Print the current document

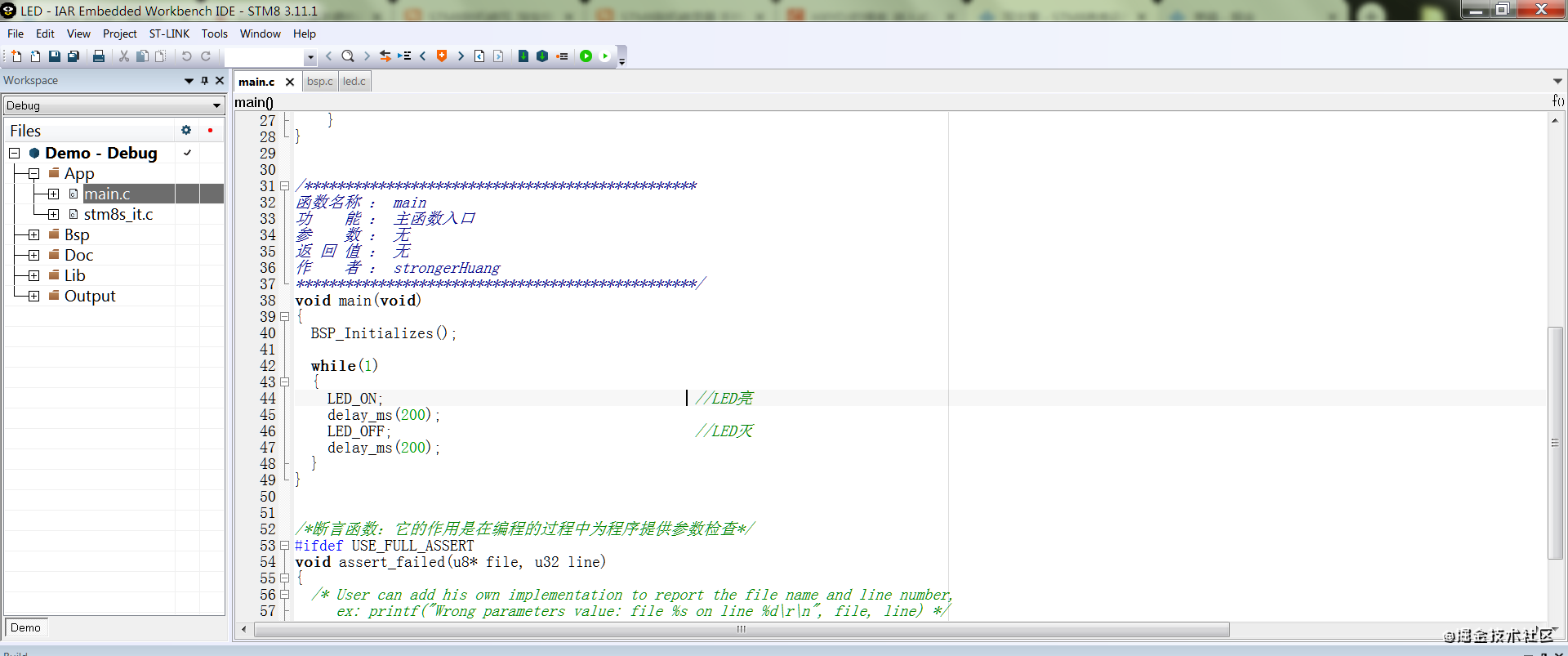tap(99, 56)
